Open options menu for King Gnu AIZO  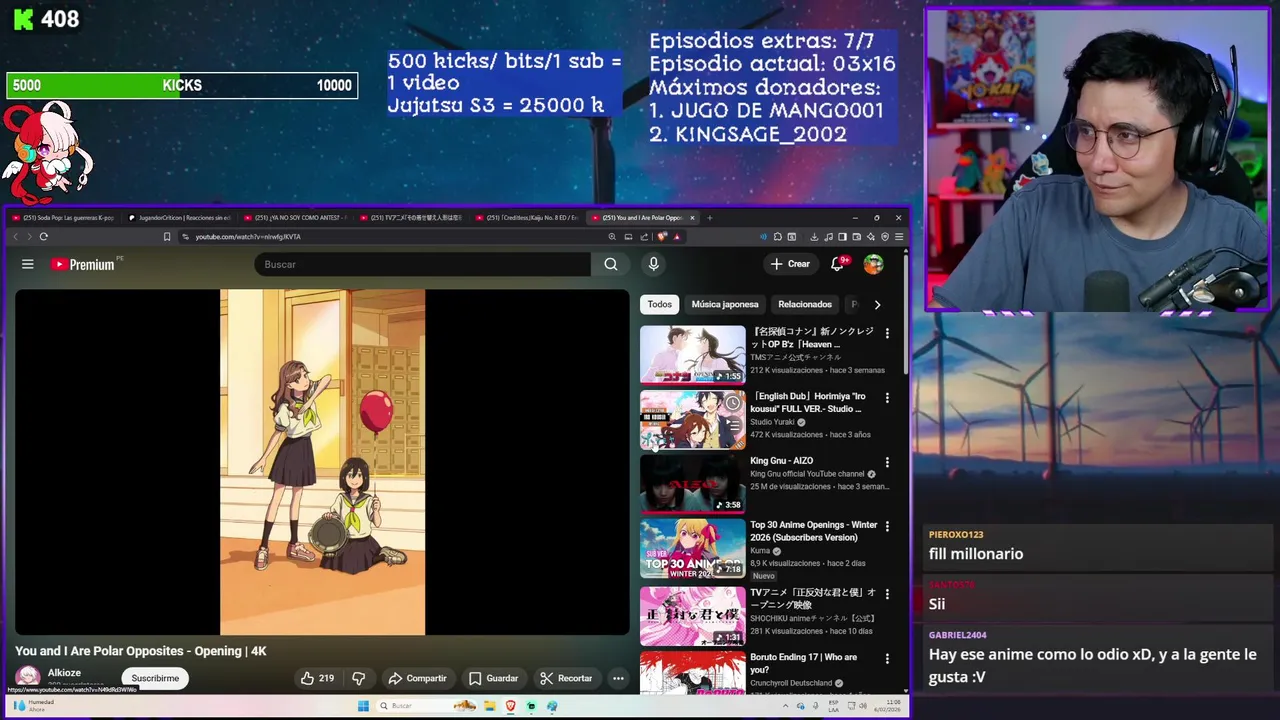point(887,463)
